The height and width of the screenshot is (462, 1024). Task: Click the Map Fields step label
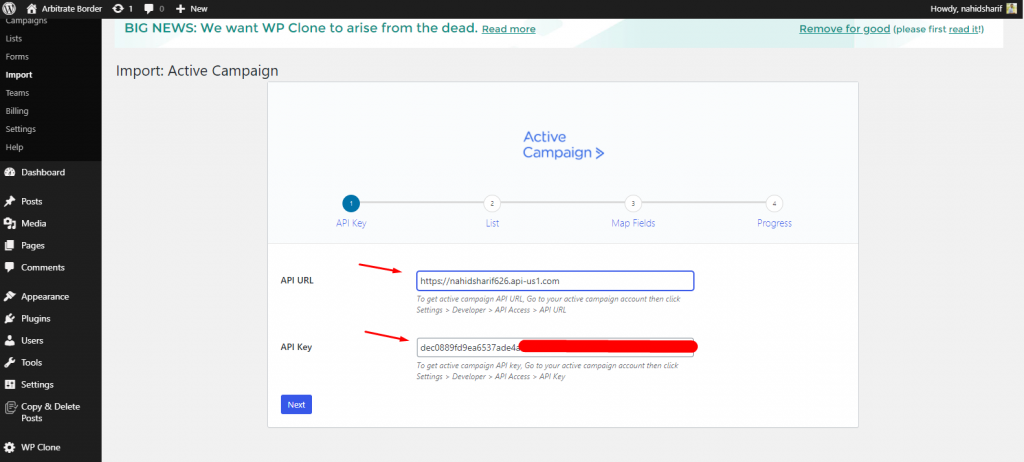coord(633,223)
